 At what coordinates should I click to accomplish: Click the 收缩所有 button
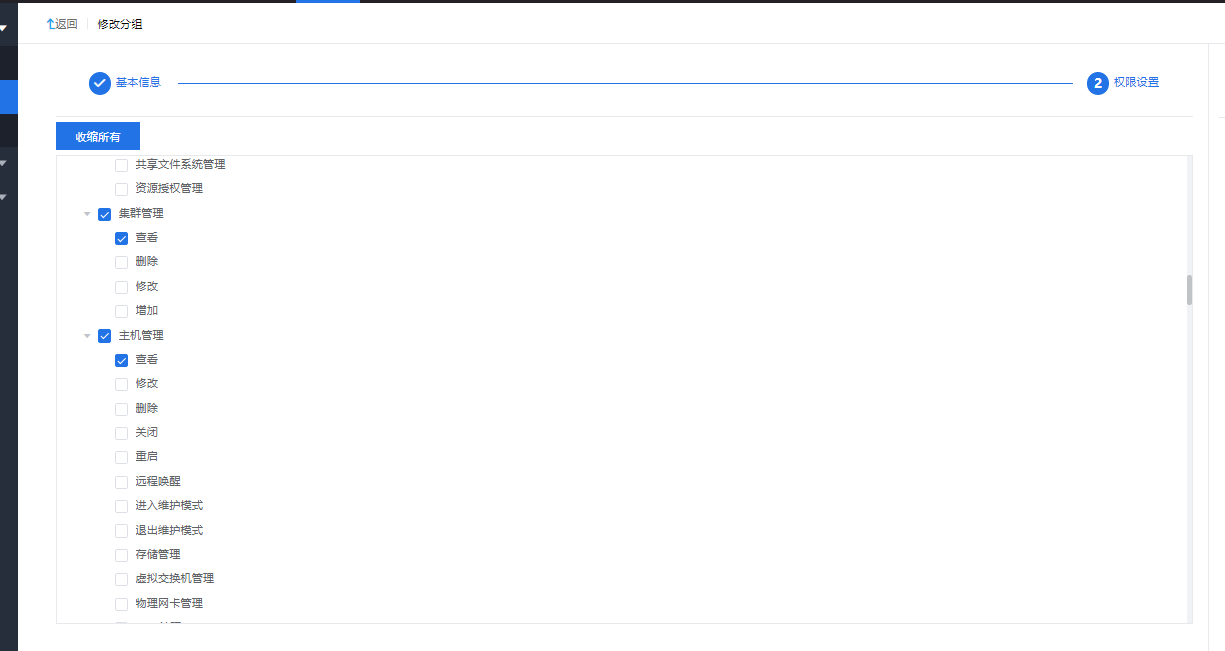tap(98, 137)
